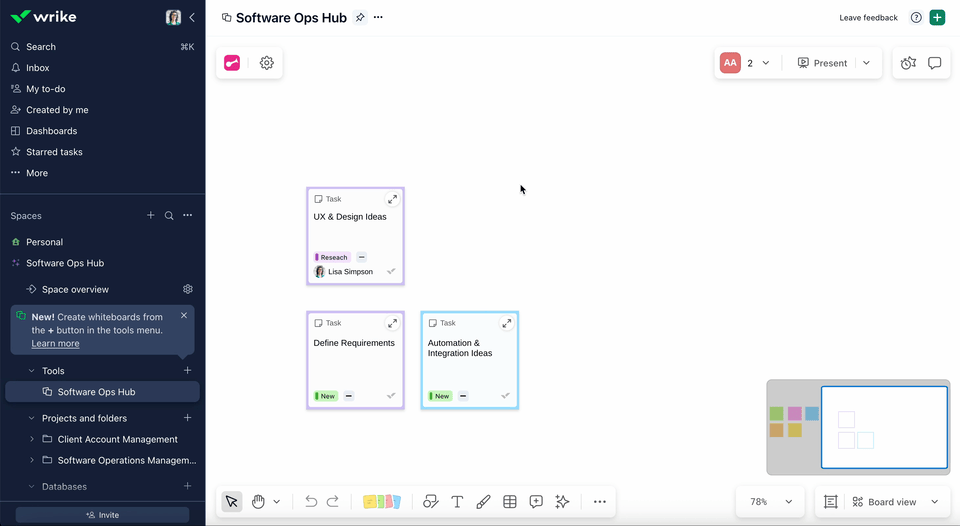
Task: Open the shapes tool
Action: pyautogui.click(x=431, y=502)
